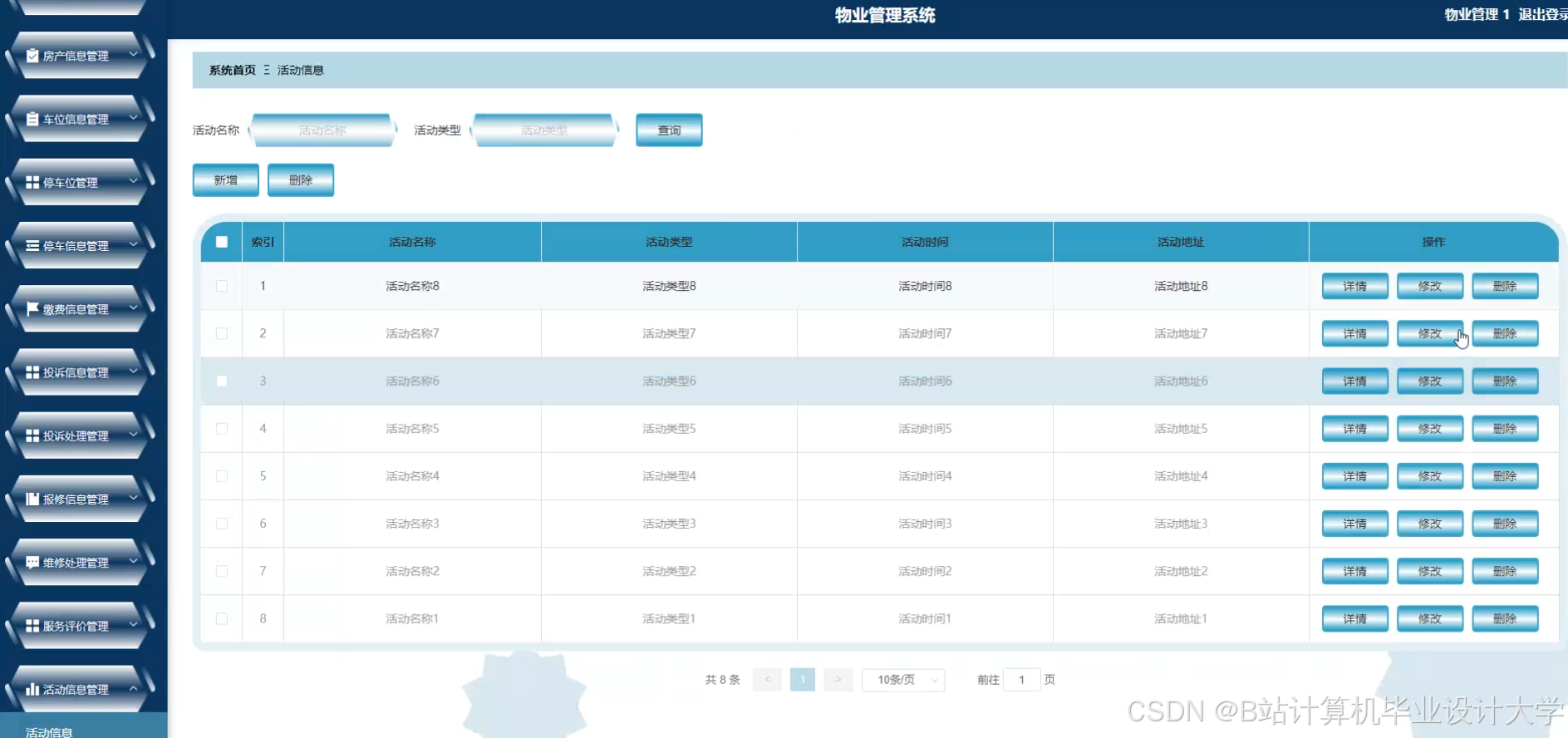The image size is (1568, 738).
Task: Click the 活动信息管理 bar chart icon
Action: [32, 689]
